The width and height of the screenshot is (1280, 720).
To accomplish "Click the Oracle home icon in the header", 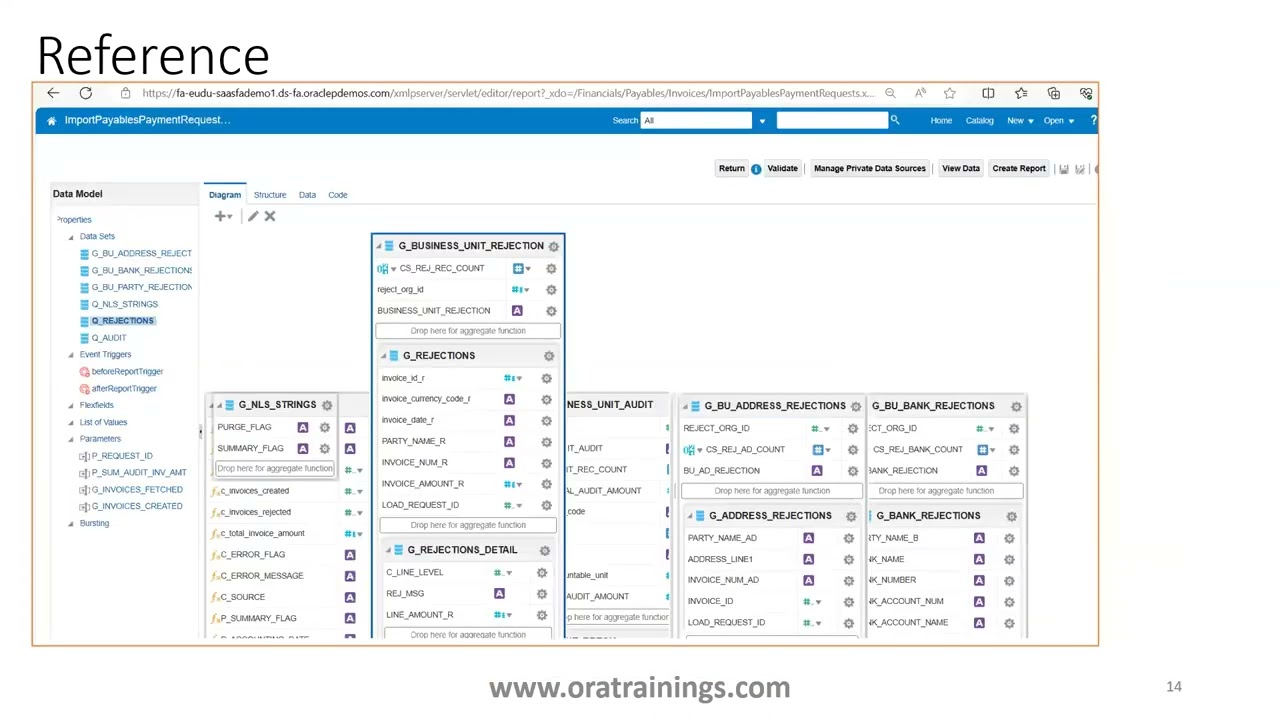I will coord(51,120).
